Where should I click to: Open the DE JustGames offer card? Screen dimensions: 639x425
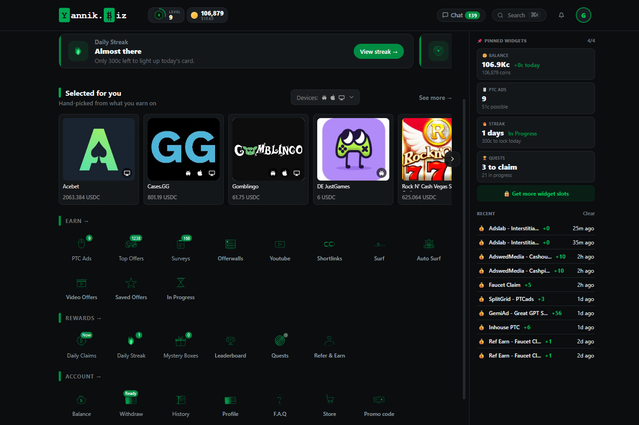(x=353, y=159)
